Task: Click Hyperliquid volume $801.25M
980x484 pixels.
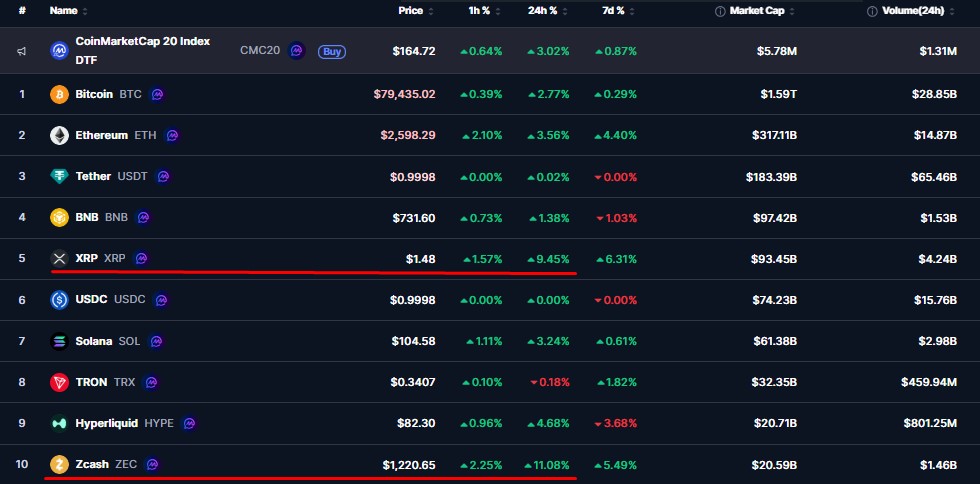Action: tap(930, 423)
